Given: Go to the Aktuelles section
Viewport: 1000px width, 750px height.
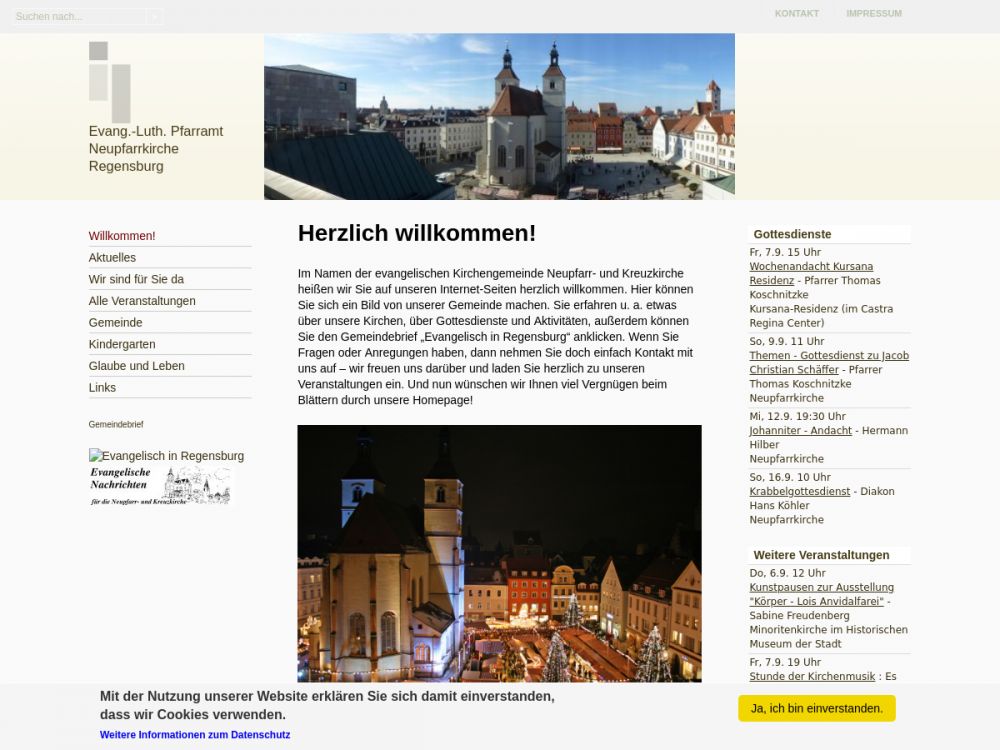Looking at the screenshot, I should [112, 258].
